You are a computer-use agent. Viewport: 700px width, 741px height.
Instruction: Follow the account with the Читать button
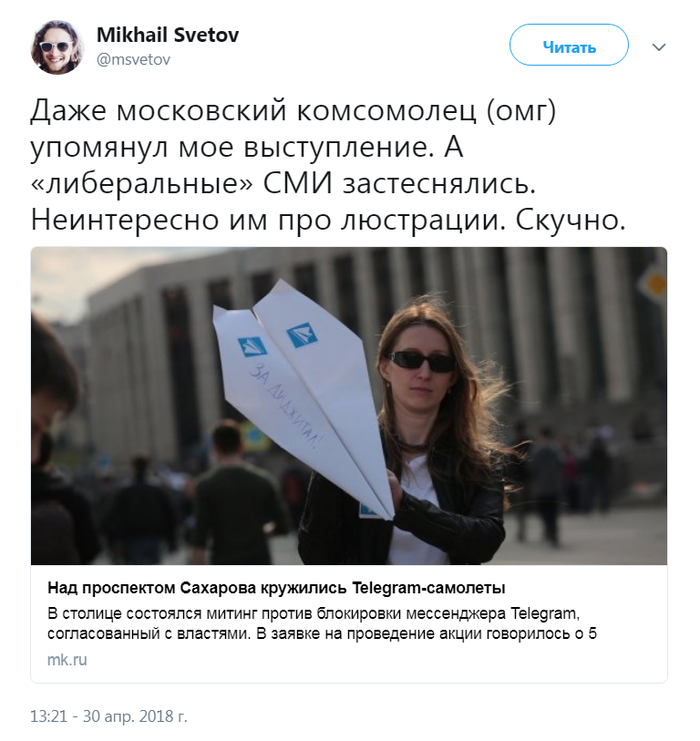(569, 45)
